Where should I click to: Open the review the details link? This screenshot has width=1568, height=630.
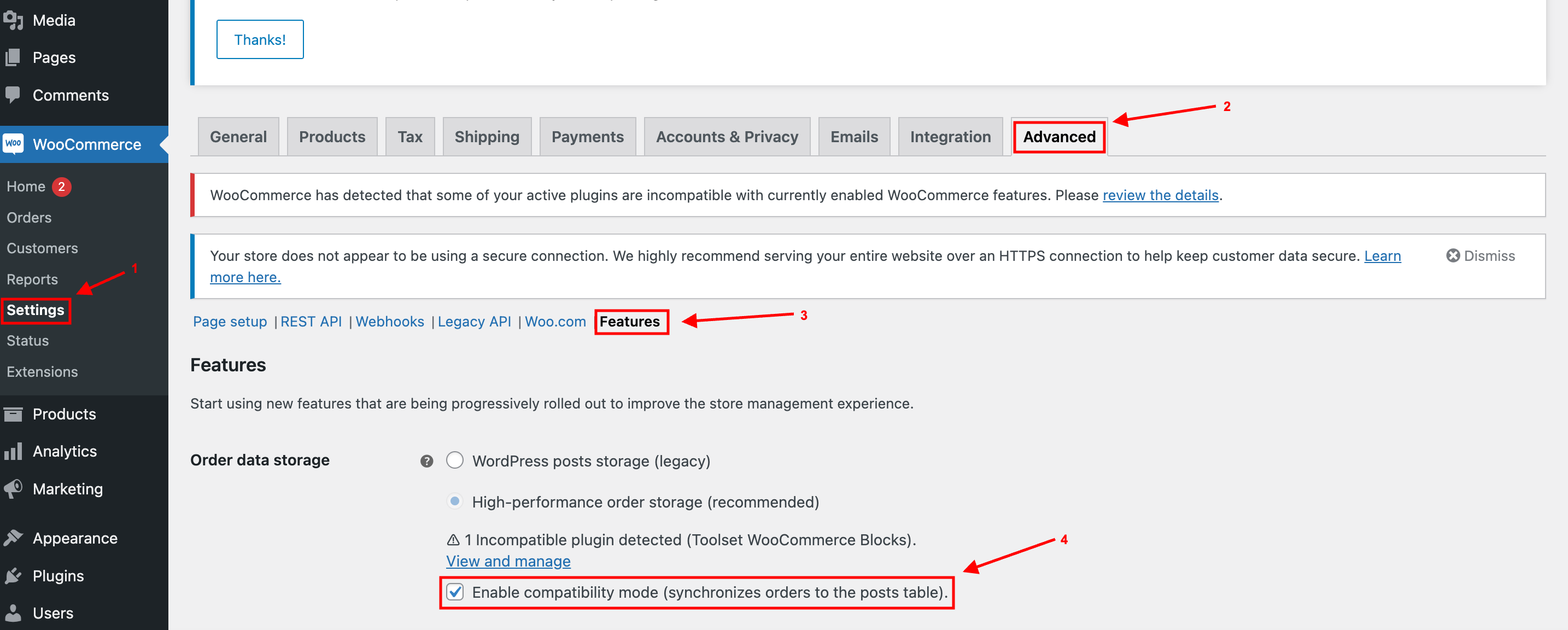[1160, 195]
